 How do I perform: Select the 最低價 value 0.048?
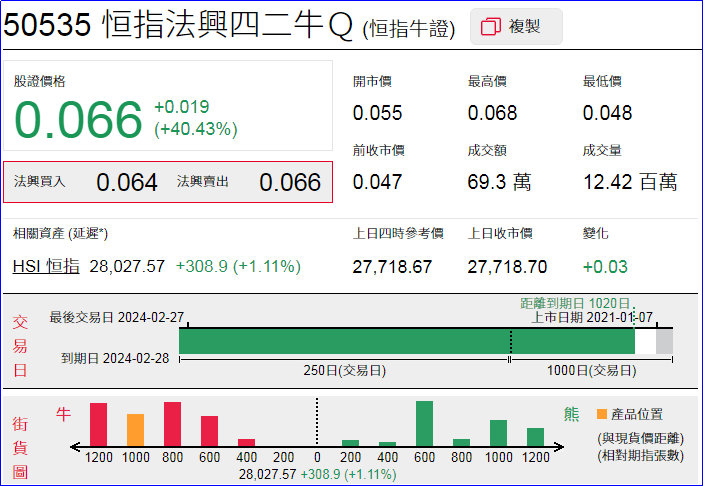607,113
